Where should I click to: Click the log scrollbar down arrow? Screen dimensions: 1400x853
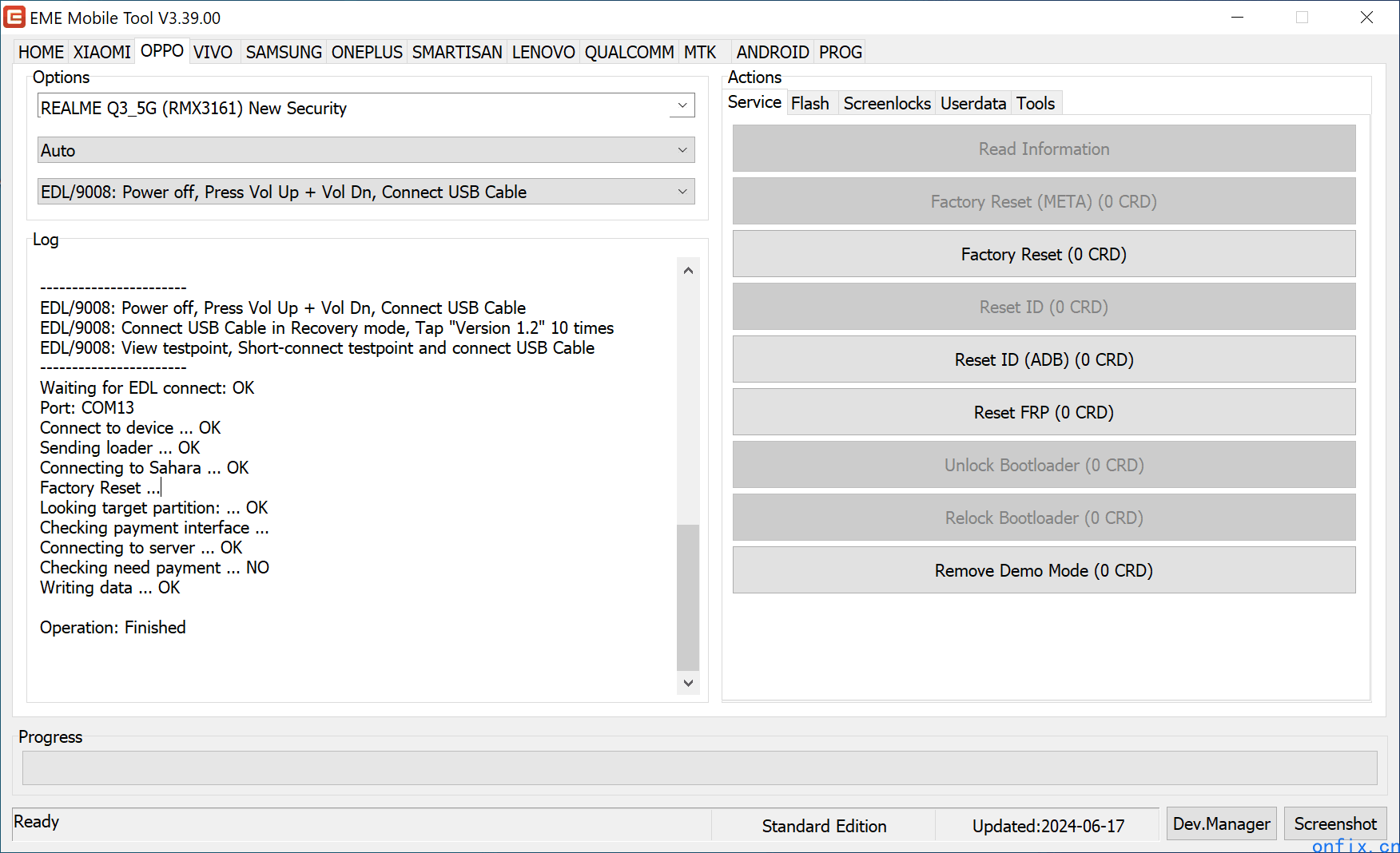[688, 683]
